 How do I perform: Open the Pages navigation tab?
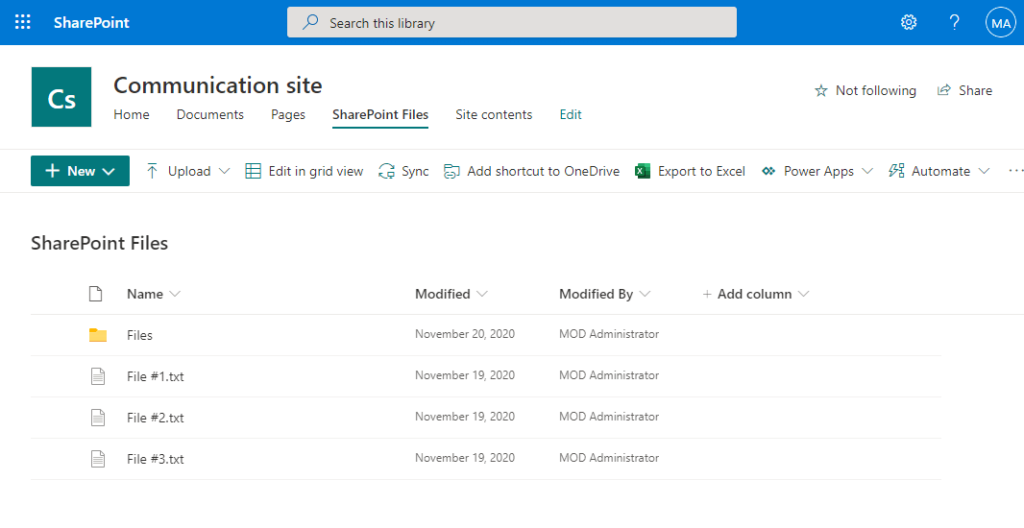pos(288,114)
